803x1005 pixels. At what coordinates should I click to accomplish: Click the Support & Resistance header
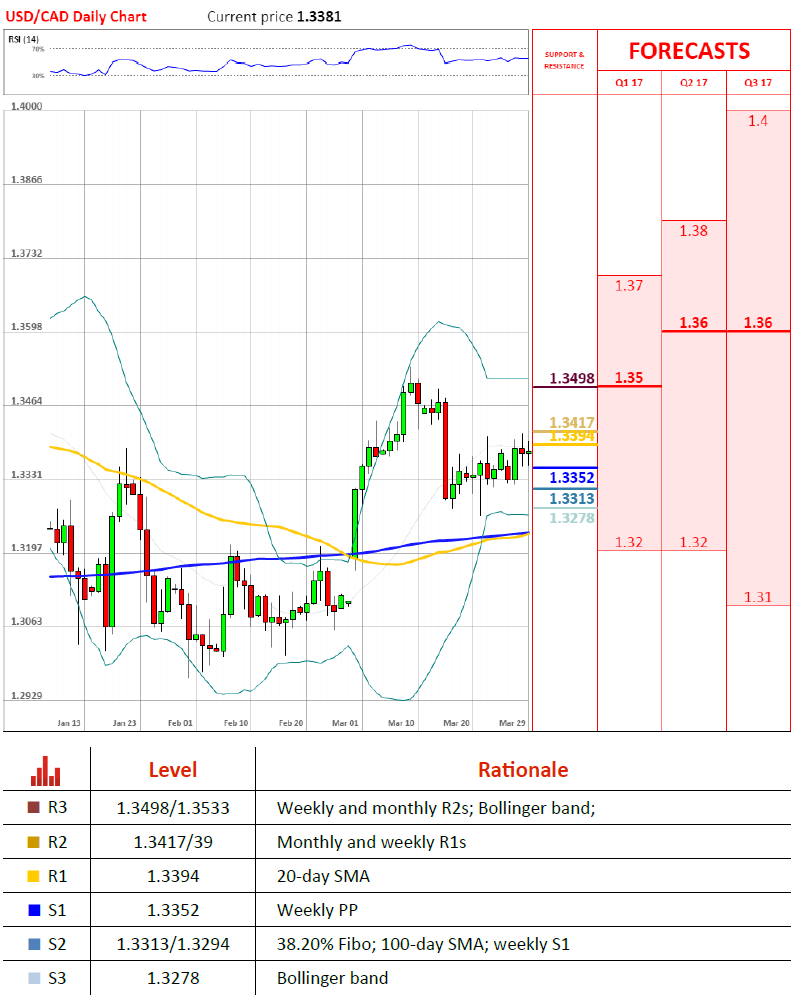564,60
